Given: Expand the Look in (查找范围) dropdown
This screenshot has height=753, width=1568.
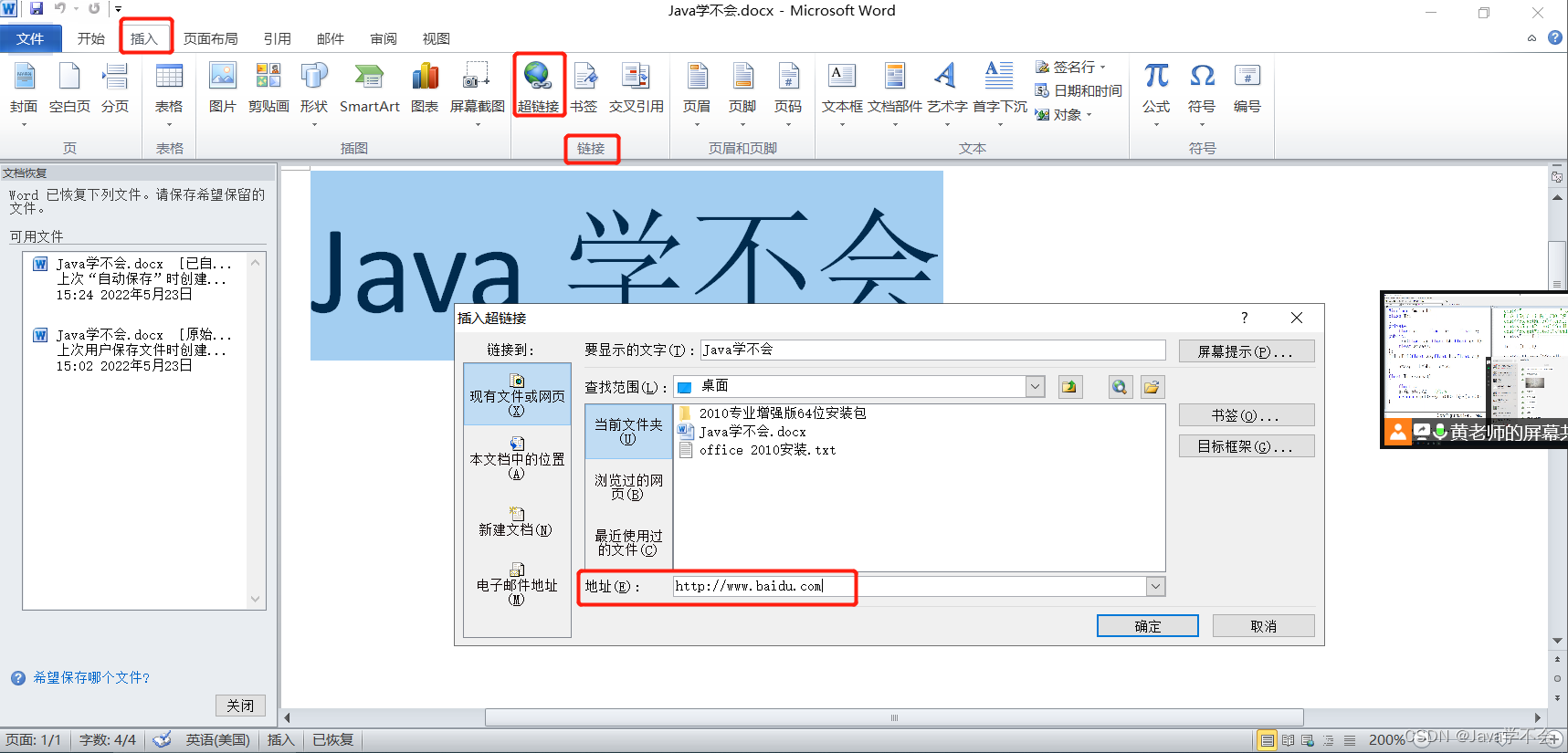Looking at the screenshot, I should click(x=1035, y=387).
